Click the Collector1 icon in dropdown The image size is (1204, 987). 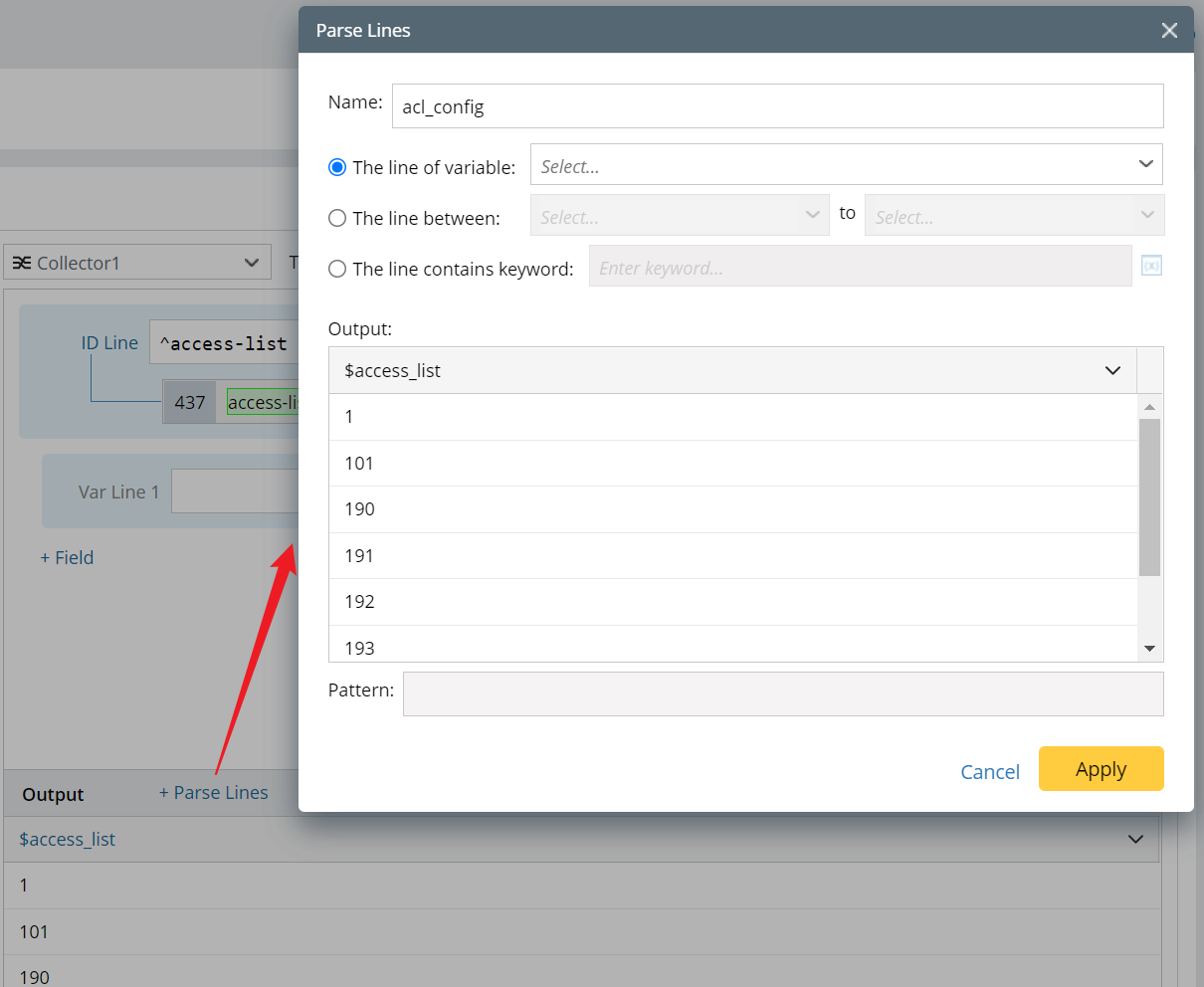22,263
